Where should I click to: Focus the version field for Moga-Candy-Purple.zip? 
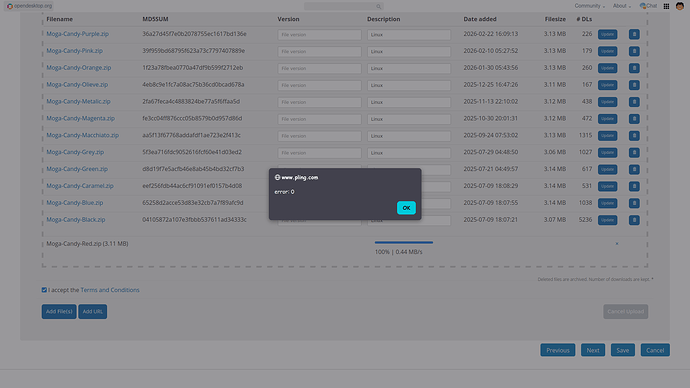[319, 34]
